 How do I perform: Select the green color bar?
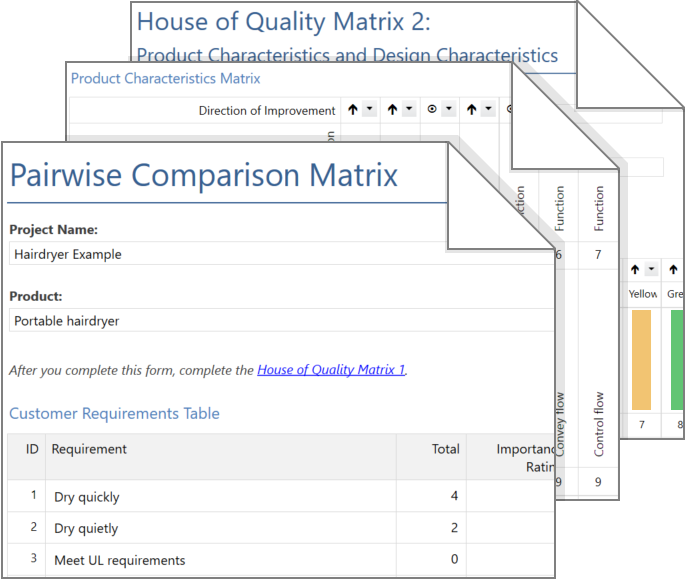[677, 359]
